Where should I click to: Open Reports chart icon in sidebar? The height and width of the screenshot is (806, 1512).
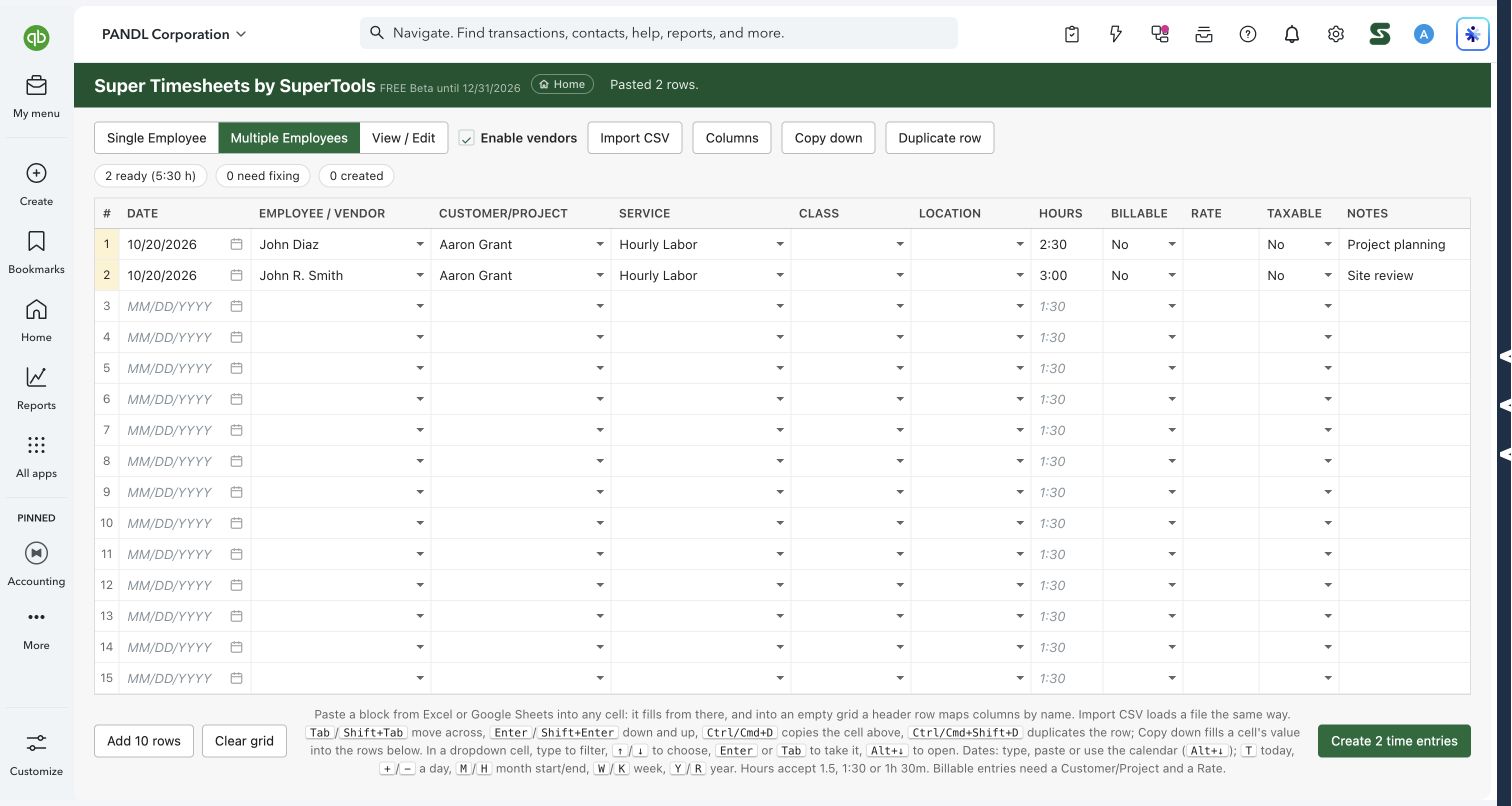coord(36,377)
